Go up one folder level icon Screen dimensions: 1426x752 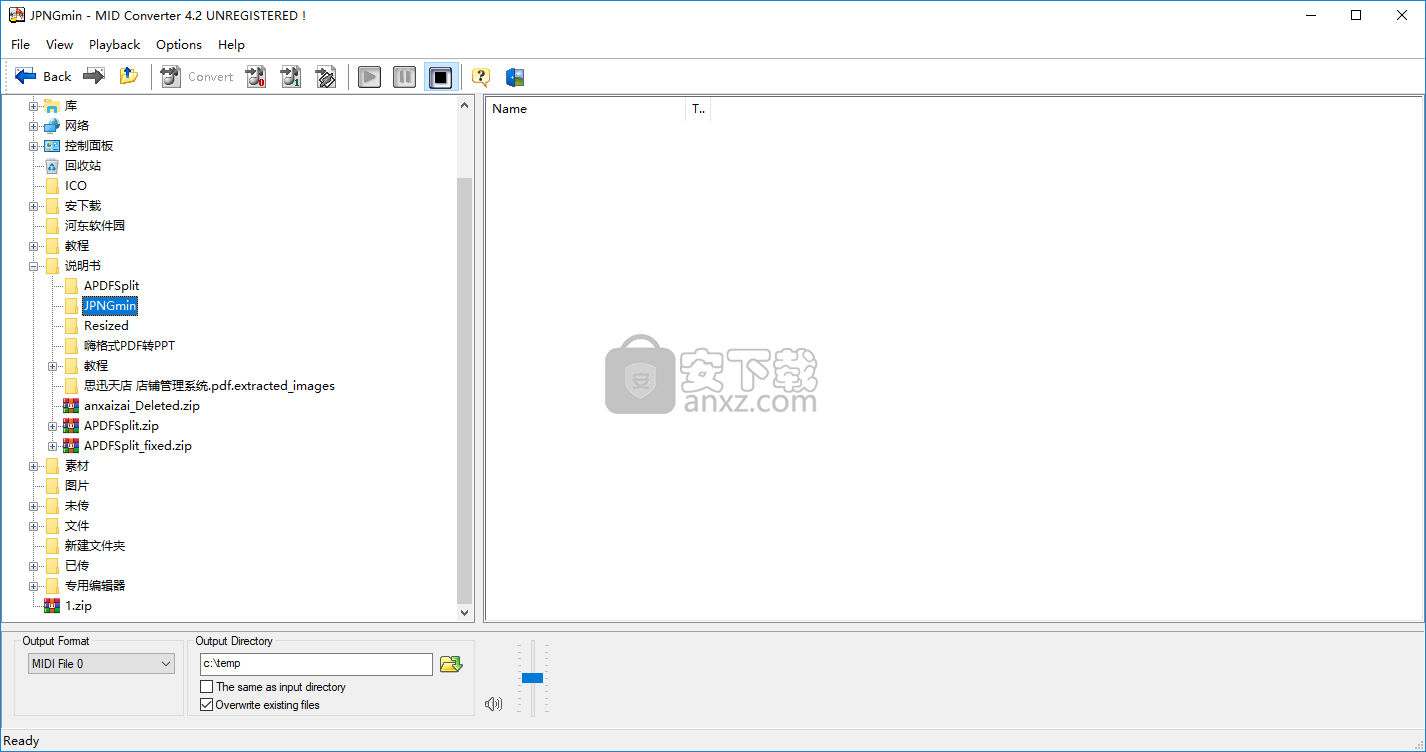coord(128,76)
